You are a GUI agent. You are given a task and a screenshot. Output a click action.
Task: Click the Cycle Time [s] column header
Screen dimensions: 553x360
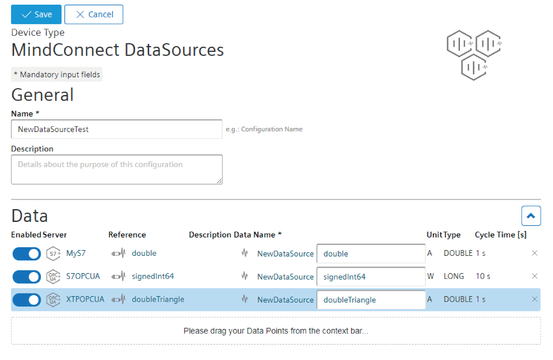[501, 235]
